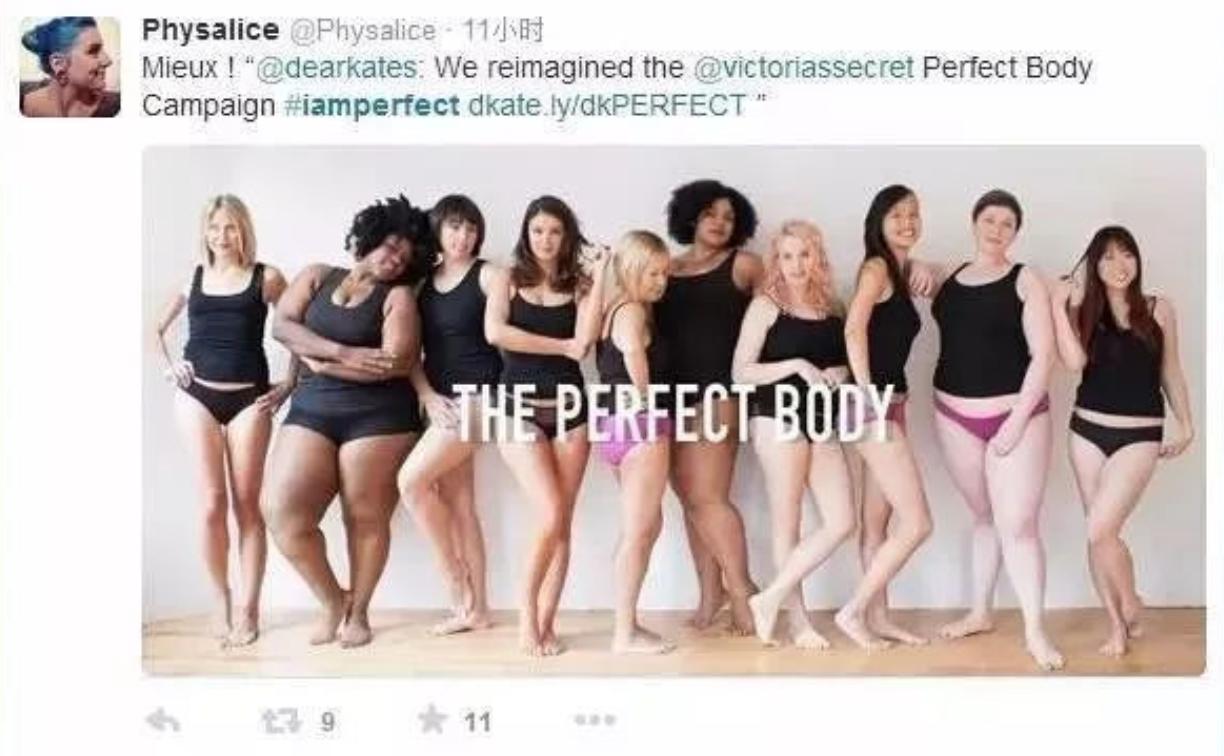Open the @victoriassecret mention
The image size is (1224, 756).
click(x=804, y=68)
